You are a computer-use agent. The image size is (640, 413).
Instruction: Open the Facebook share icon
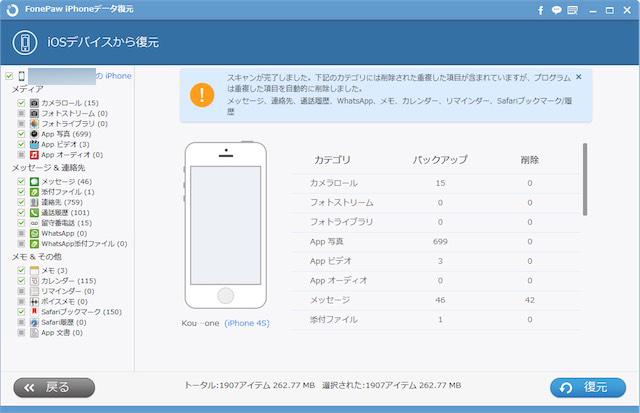[x=540, y=10]
